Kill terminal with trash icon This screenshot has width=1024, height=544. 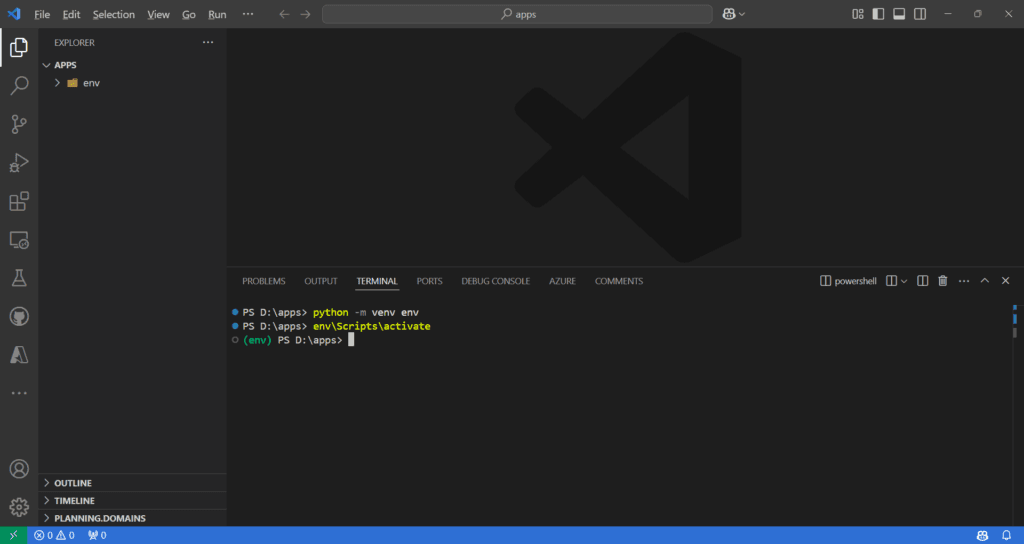942,281
